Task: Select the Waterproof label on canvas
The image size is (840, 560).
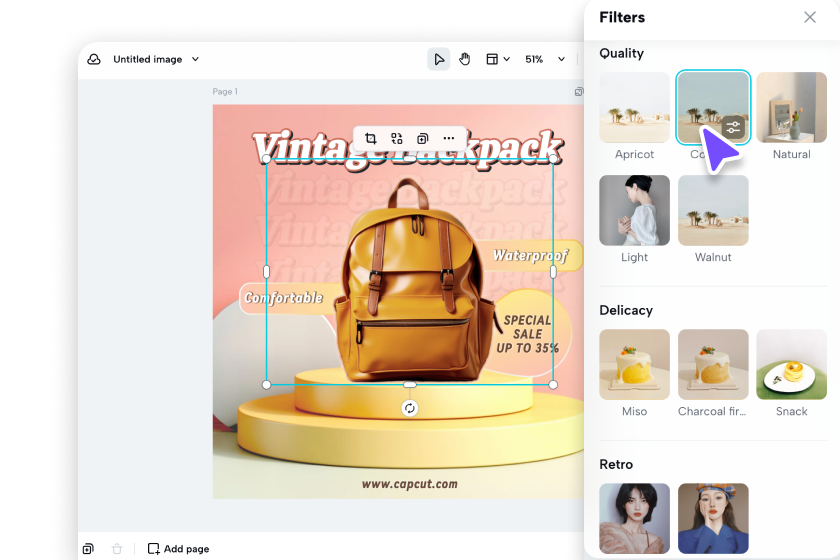Action: pos(530,256)
